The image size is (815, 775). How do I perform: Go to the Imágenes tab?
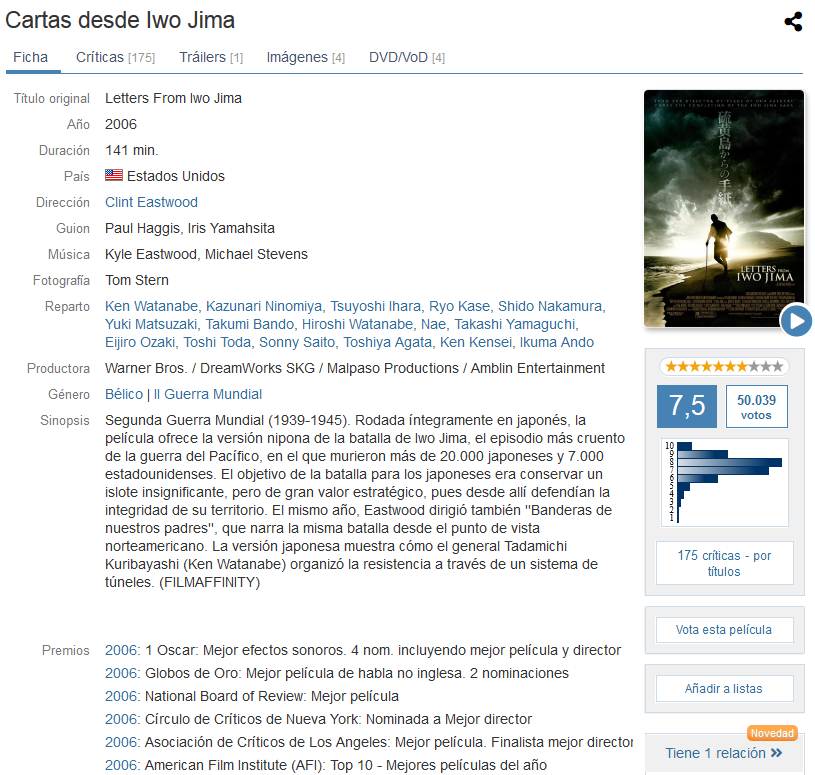(306, 57)
